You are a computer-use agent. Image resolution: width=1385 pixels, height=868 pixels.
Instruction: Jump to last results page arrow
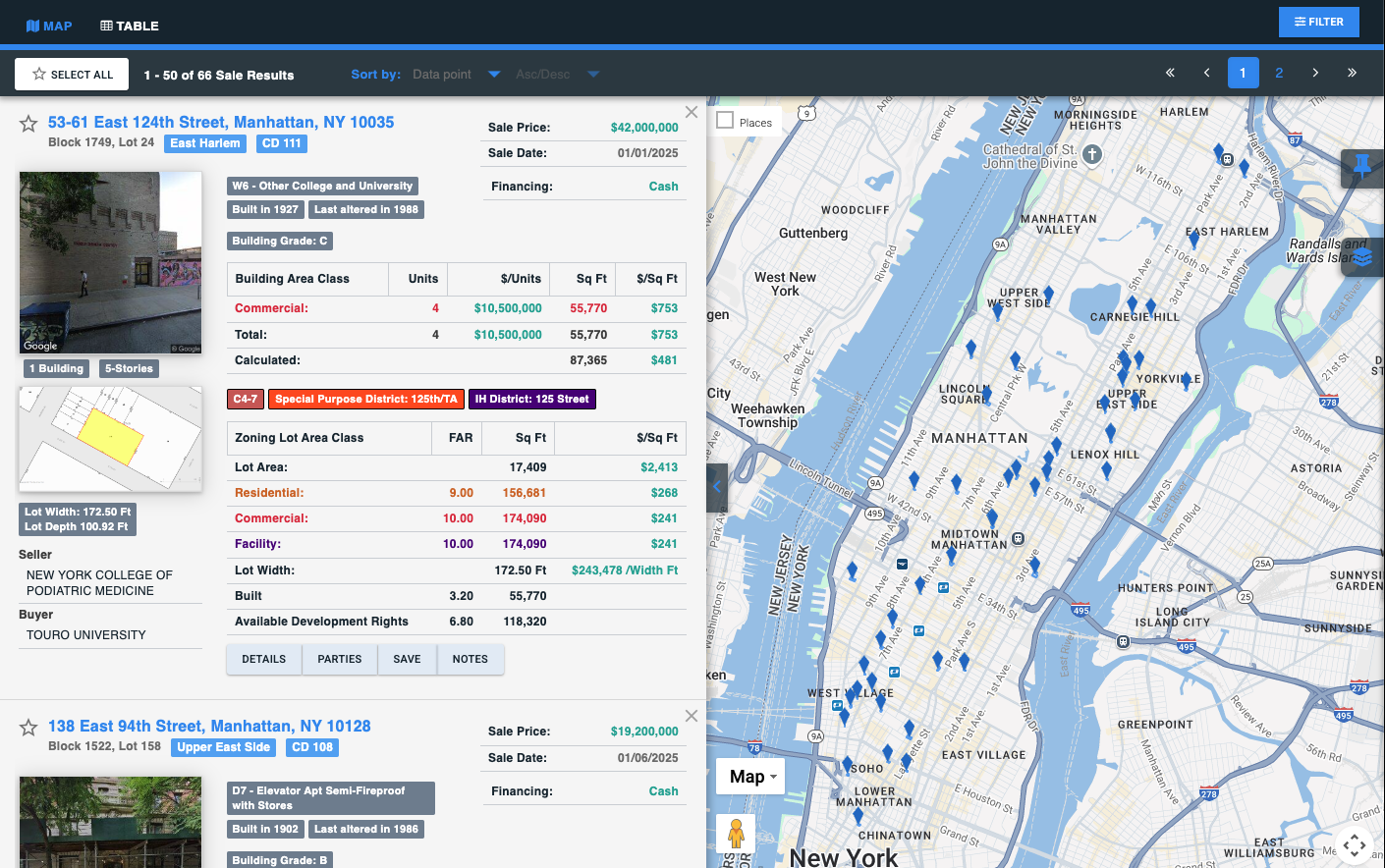click(x=1352, y=73)
